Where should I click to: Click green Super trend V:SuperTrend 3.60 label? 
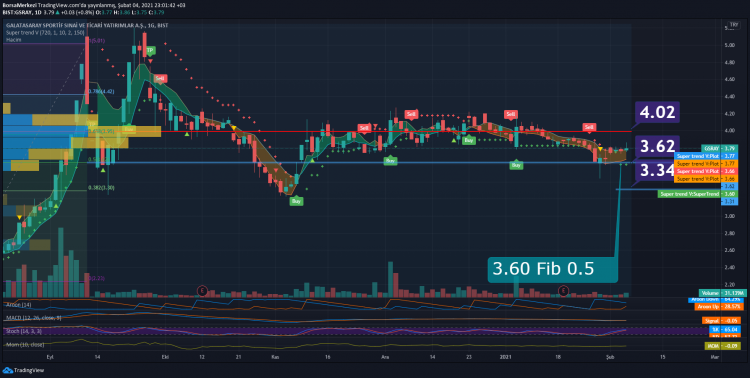point(697,194)
